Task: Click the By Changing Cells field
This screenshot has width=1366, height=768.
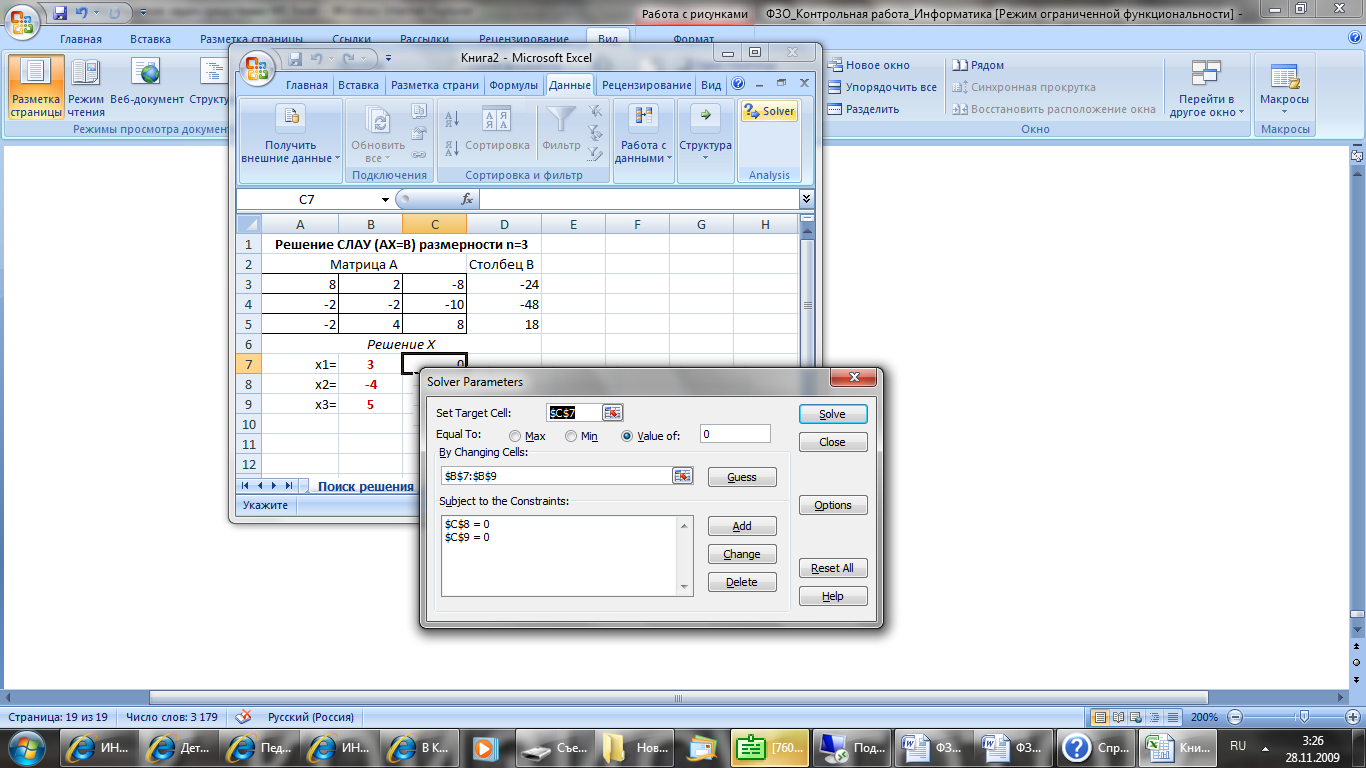Action: [556, 476]
